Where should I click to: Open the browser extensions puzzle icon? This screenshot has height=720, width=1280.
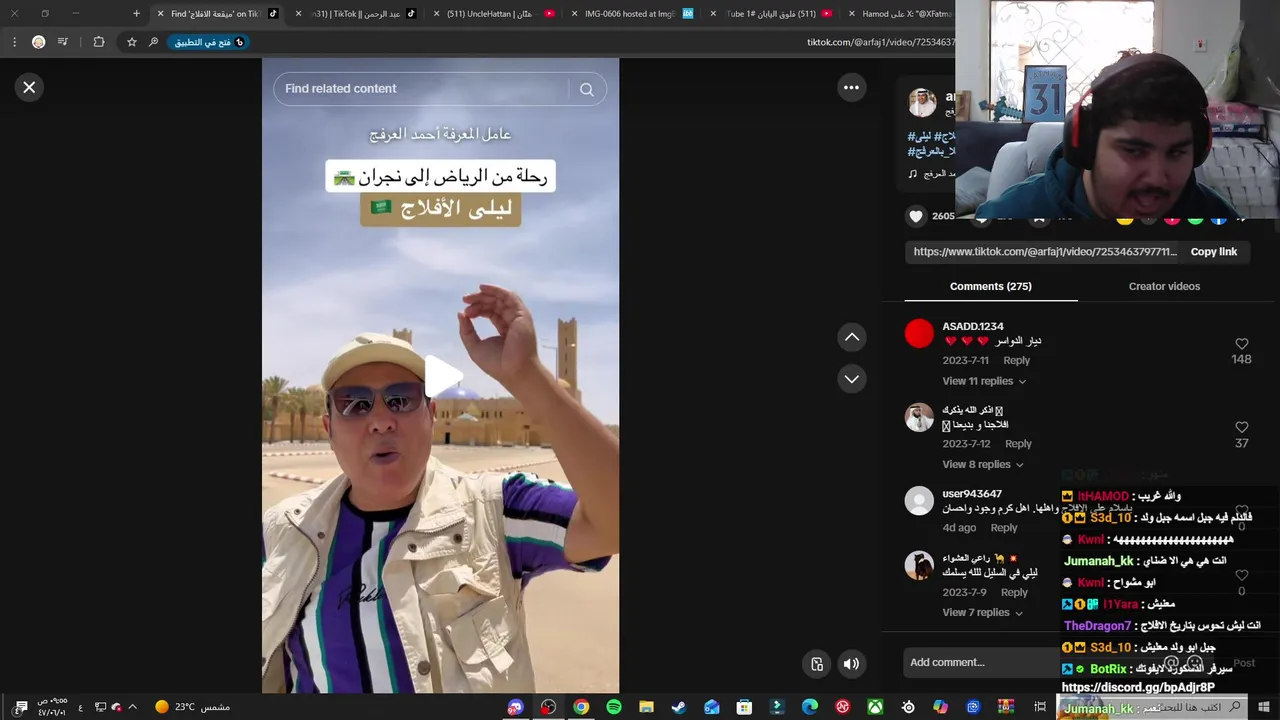click(x=98, y=42)
